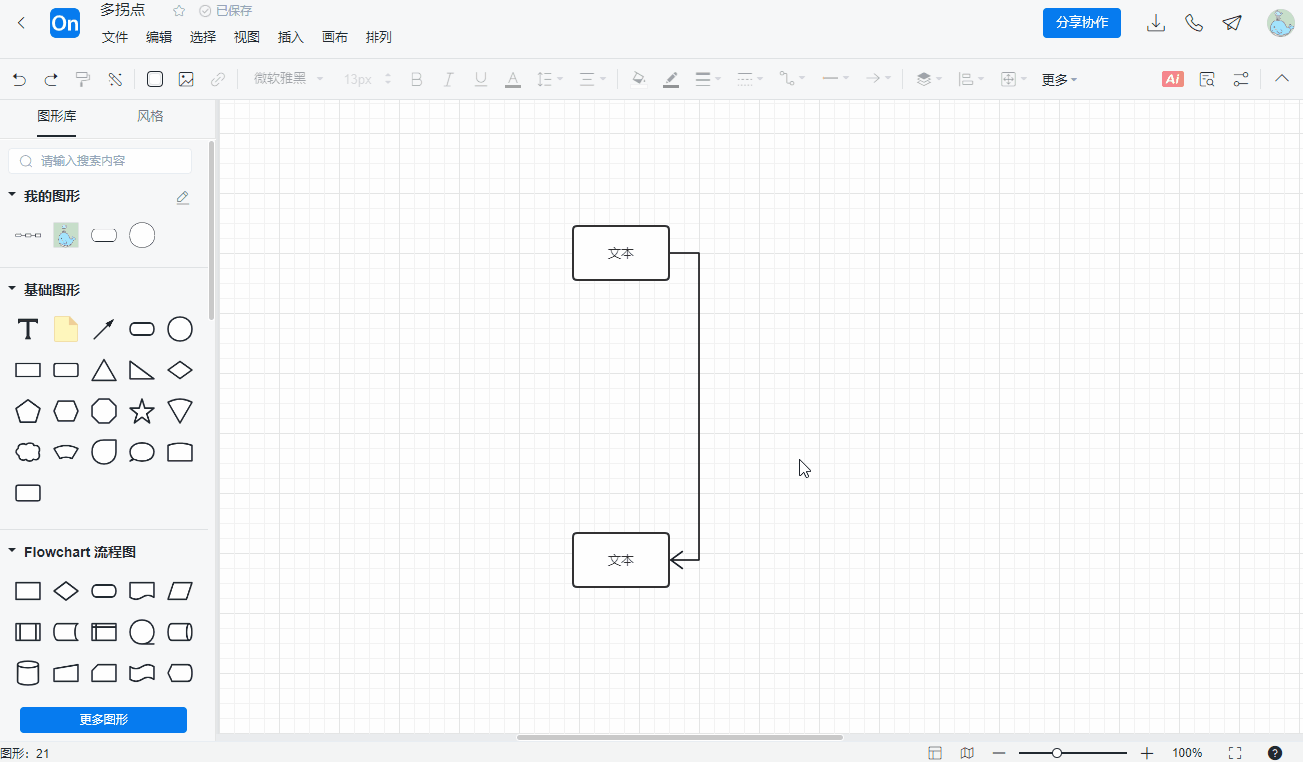Open the insert image tool
Viewport: 1303px width, 762px height.
pyautogui.click(x=186, y=79)
